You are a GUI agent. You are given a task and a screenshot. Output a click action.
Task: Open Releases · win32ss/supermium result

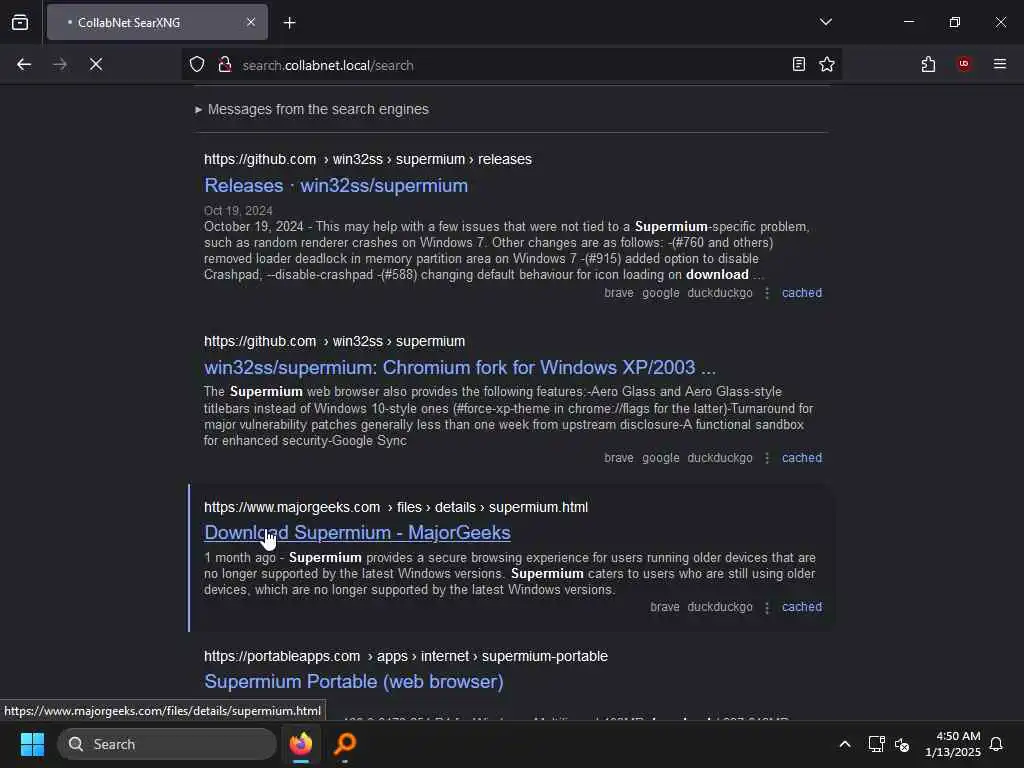click(336, 185)
